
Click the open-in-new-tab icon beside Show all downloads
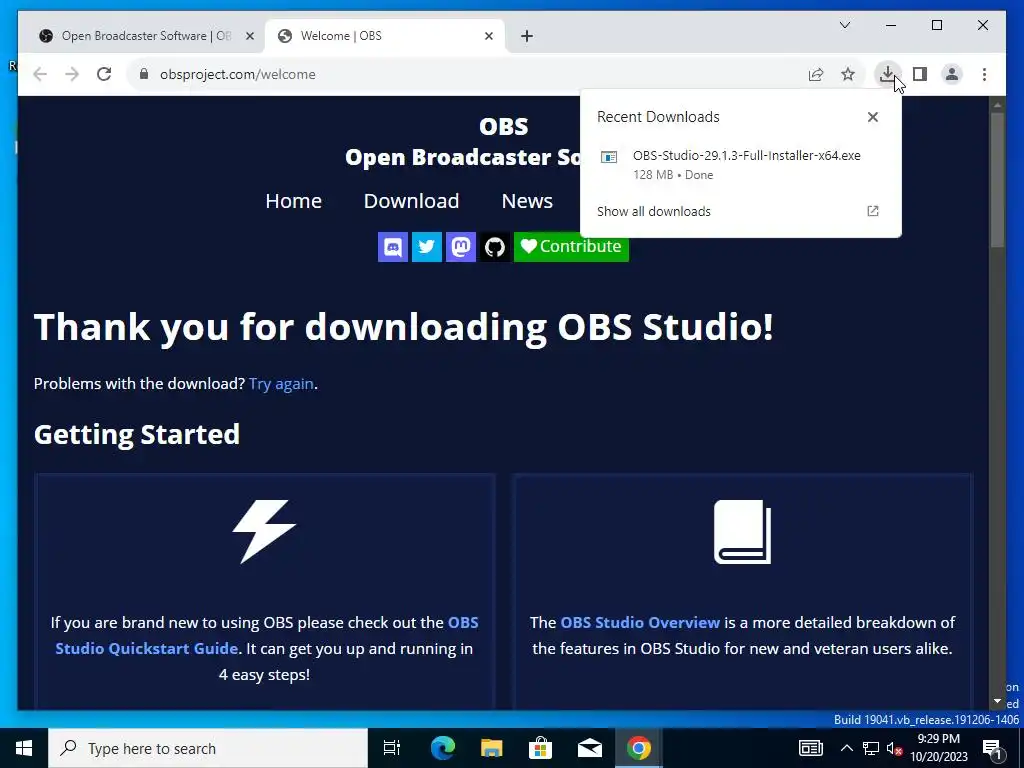point(872,211)
